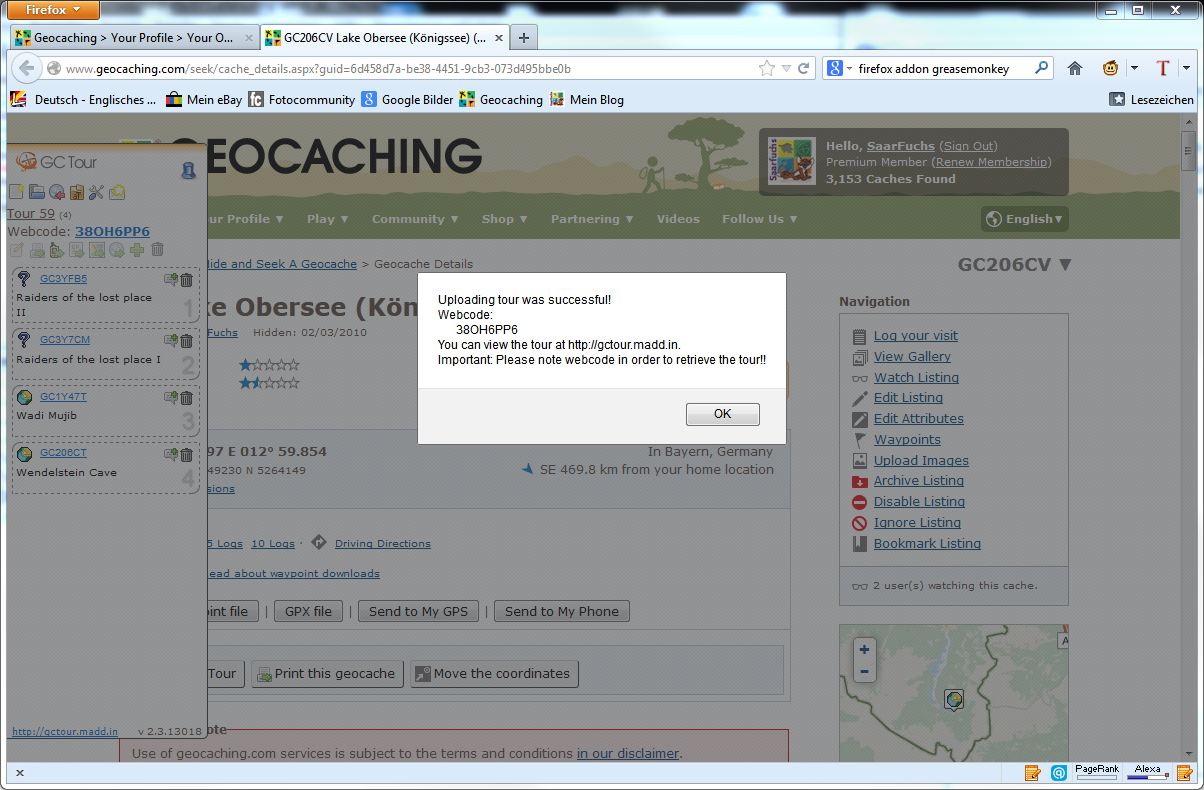Click the trash icon in GCTour tour toolbar
Image resolution: width=1204 pixels, height=790 pixels.
pyautogui.click(x=157, y=250)
